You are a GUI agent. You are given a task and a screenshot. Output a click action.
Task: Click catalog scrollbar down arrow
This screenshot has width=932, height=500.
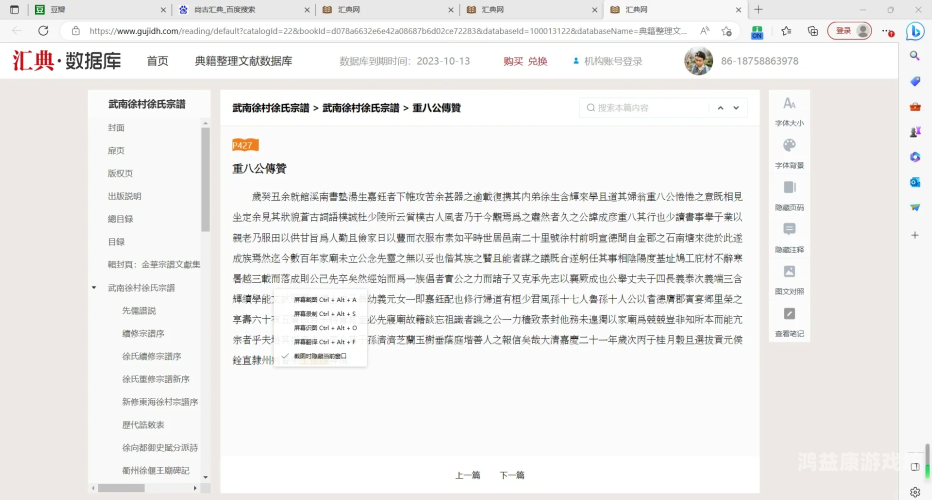pyautogui.click(x=206, y=477)
